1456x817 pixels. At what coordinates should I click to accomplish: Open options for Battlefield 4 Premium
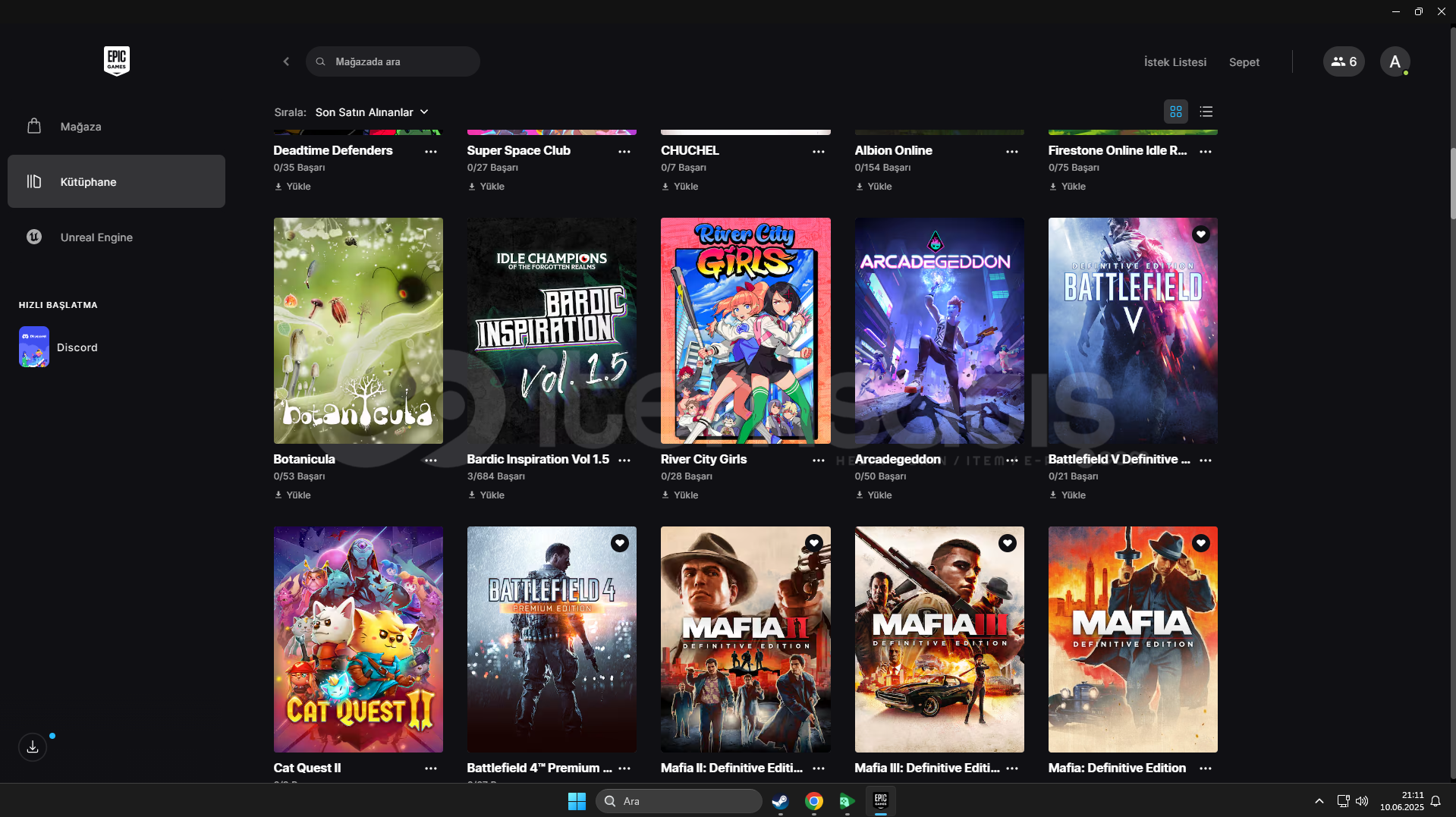click(624, 768)
